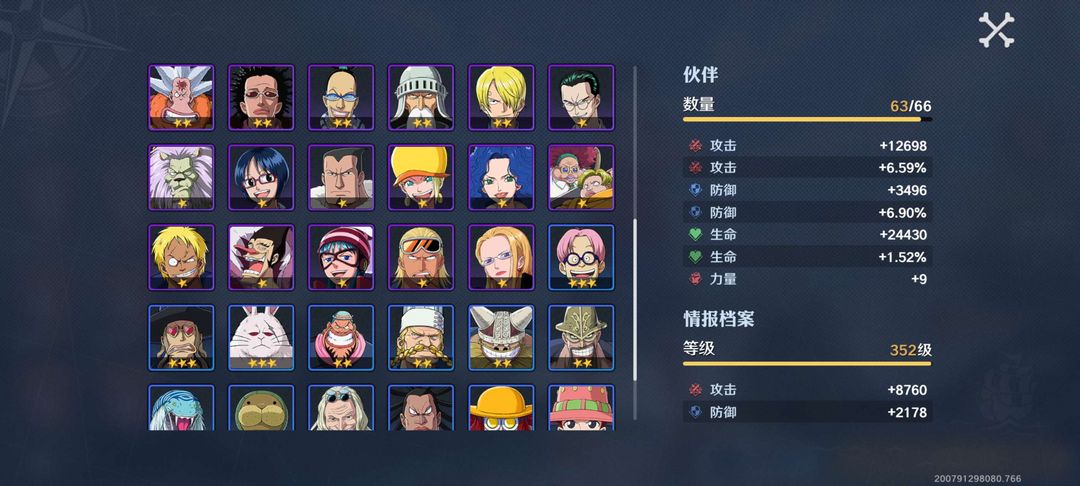Open the 伙伴 section heading
The height and width of the screenshot is (486, 1080).
click(x=700, y=75)
